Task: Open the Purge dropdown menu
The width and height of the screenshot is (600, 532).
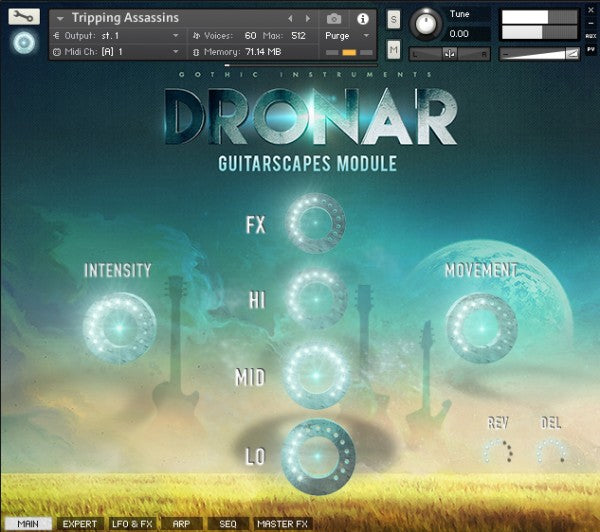Action: [348, 36]
